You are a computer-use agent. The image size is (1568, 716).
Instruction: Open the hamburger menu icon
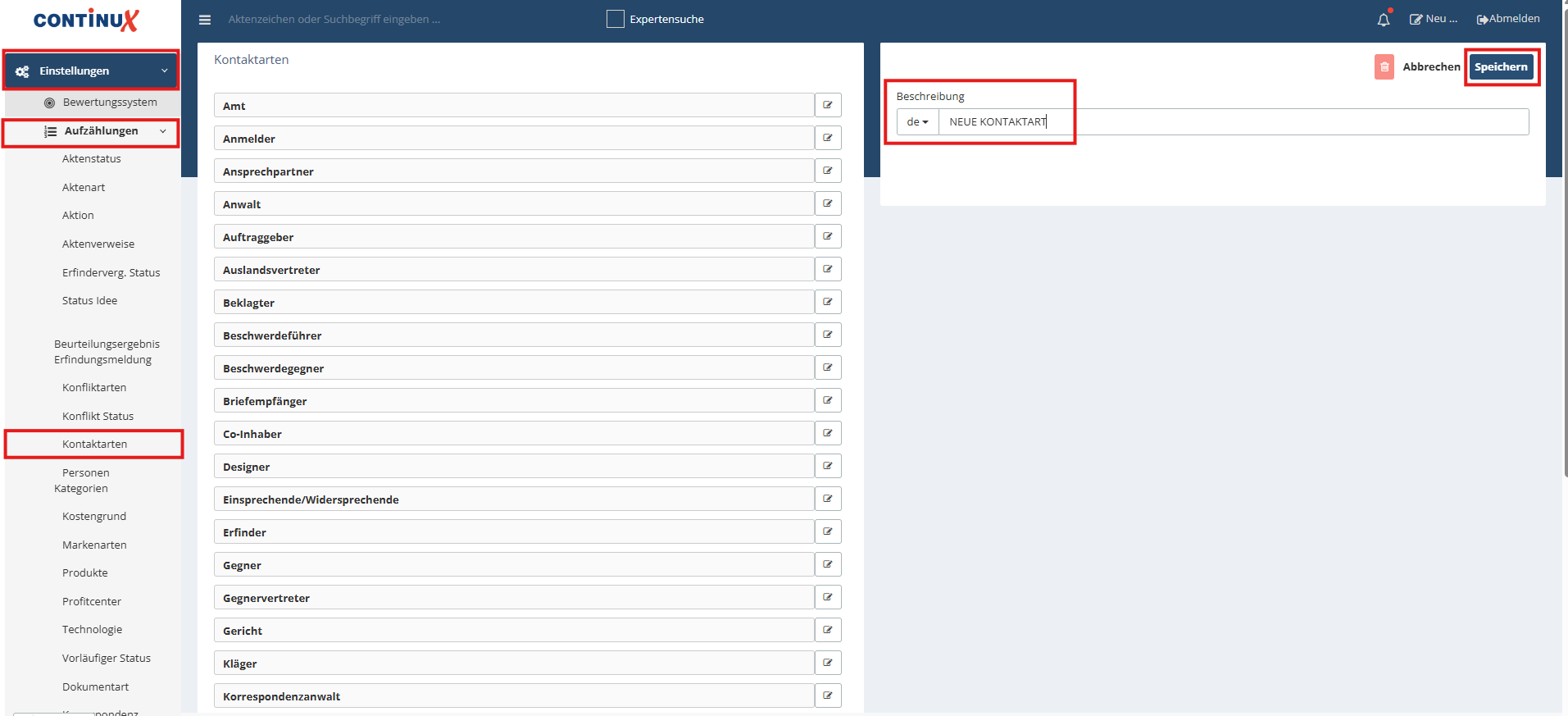pos(205,20)
